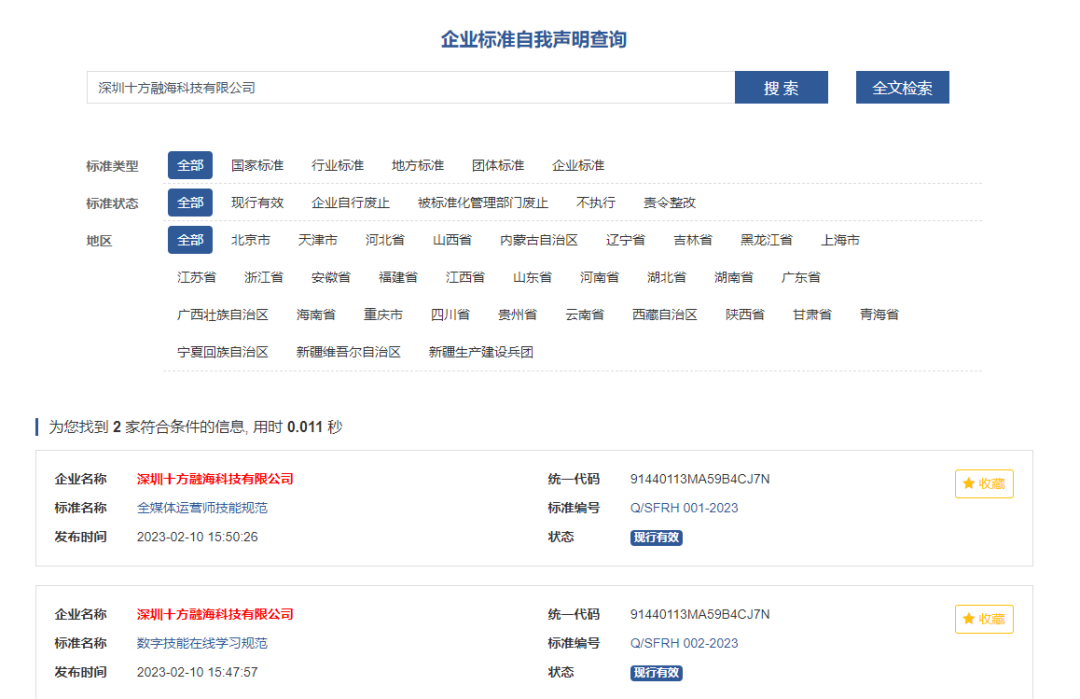This screenshot has width=1080, height=699.
Task: Select 全部 in the 标准类型 filter row
Action: point(190,165)
